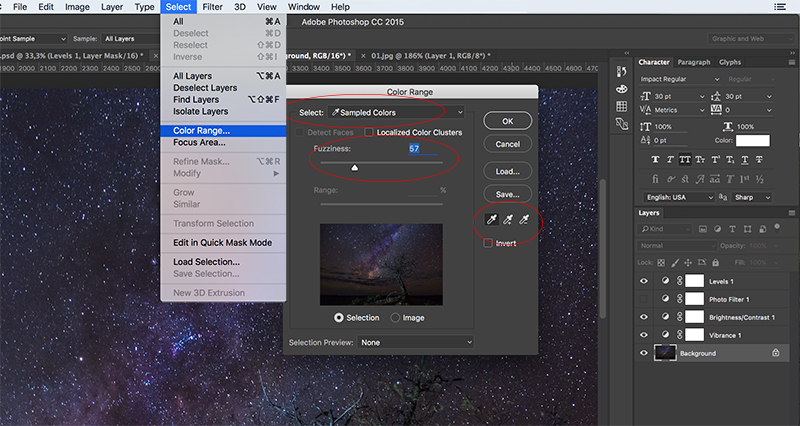Filter layers by smart objects icon
Image resolution: width=800 pixels, height=426 pixels.
pyautogui.click(x=762, y=229)
